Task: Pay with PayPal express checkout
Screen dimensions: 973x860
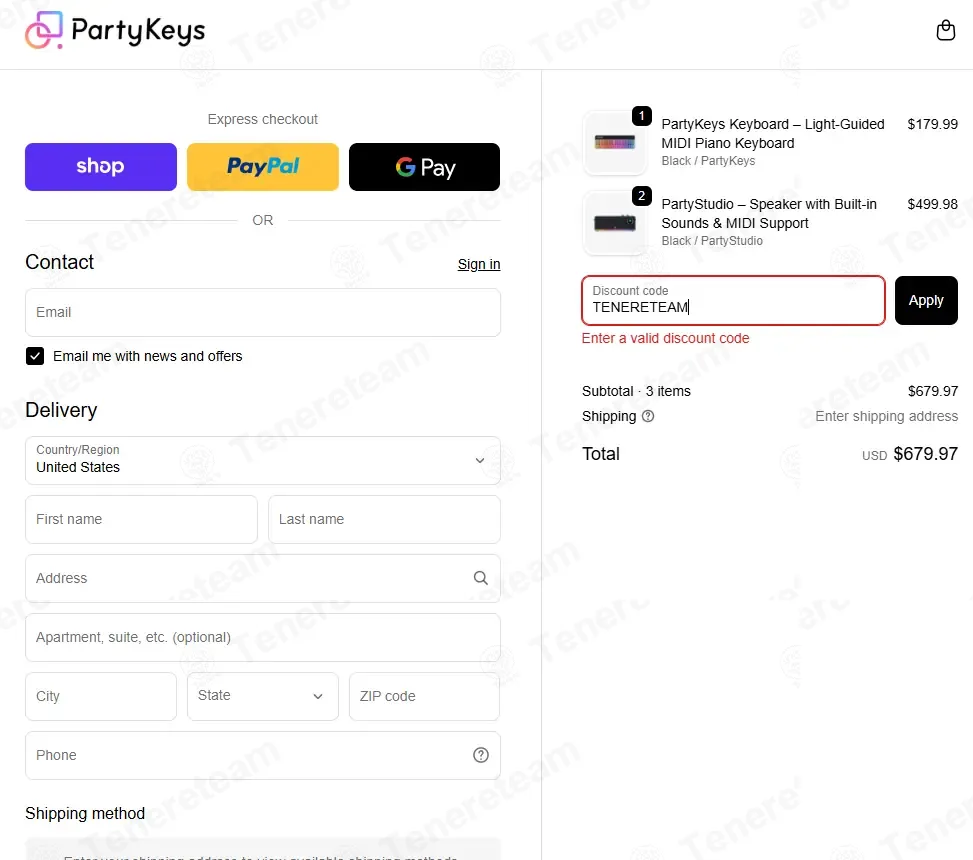Action: click(x=262, y=167)
